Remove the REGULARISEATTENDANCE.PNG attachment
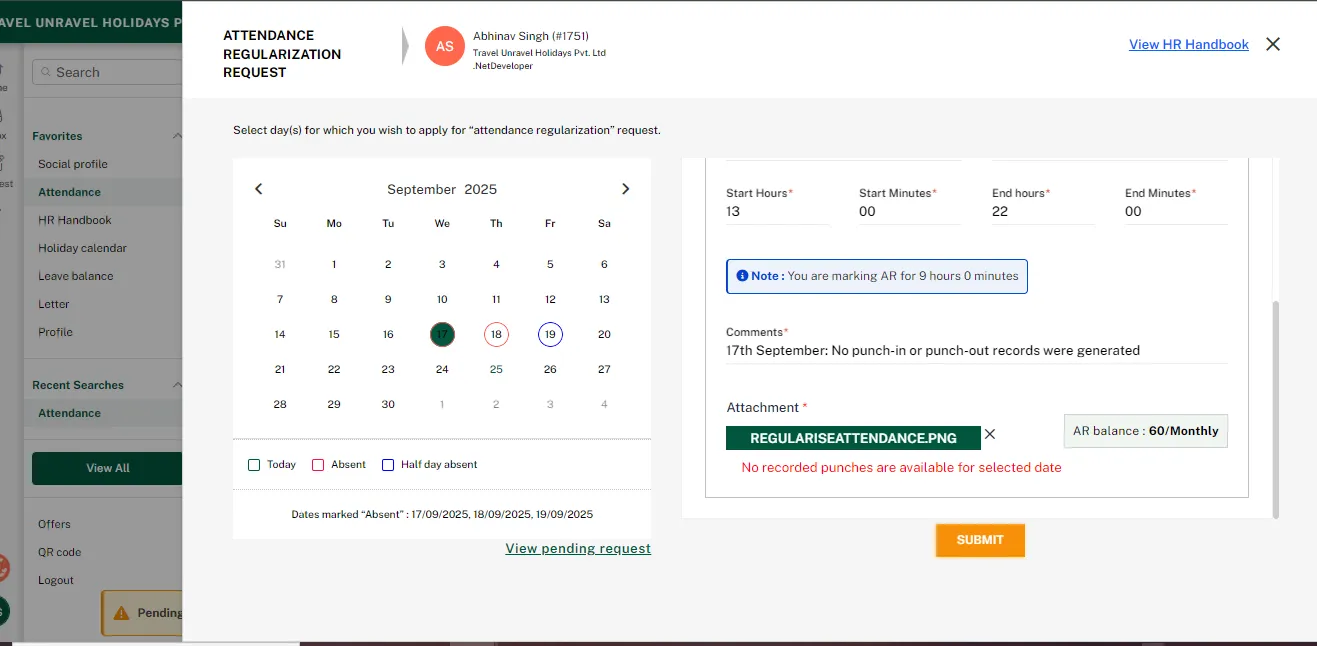Screen dimensions: 1317x646 [990, 434]
